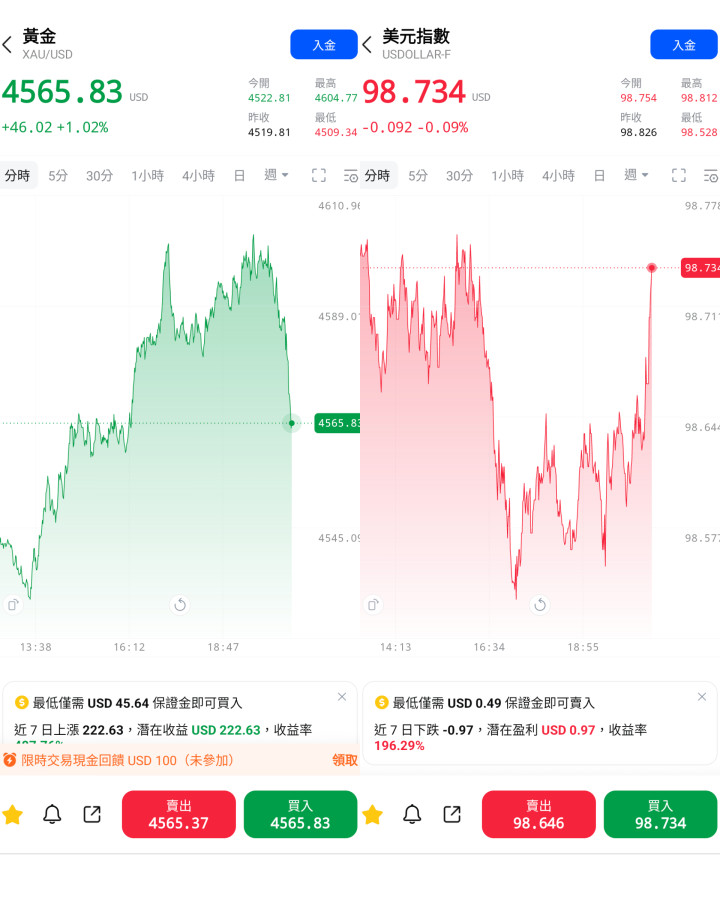Viewport: 720px width, 900px height.
Task: Open chart indicator settings on dollar index panel
Action: pos(710,176)
